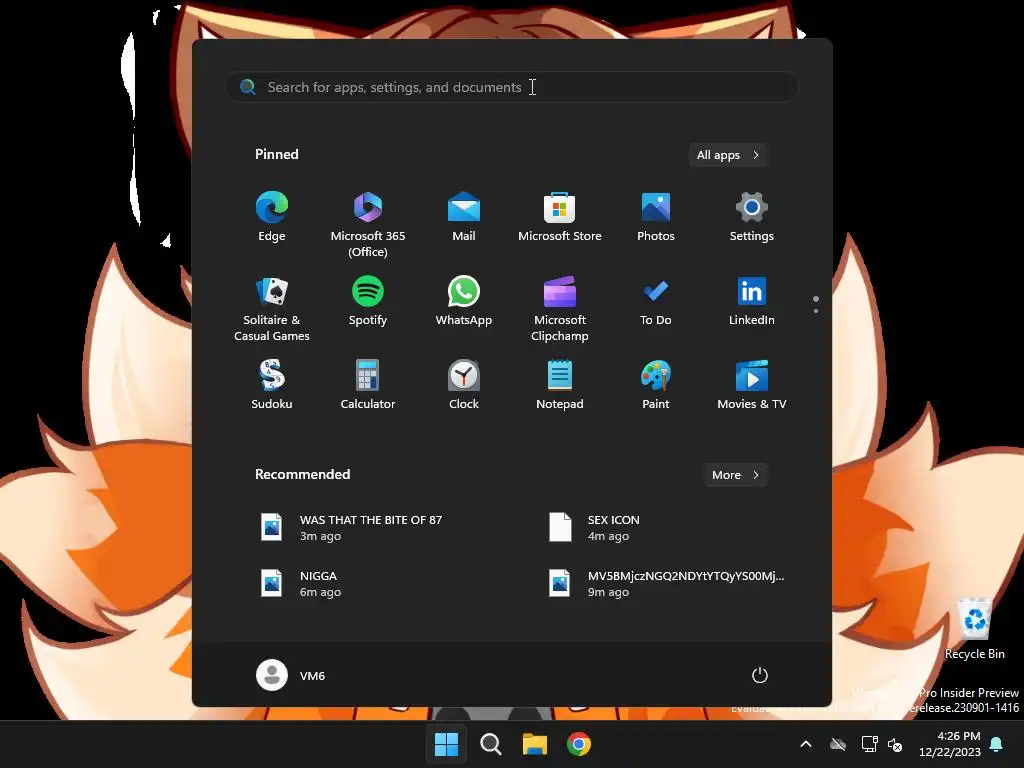Show More recommended items

click(735, 475)
